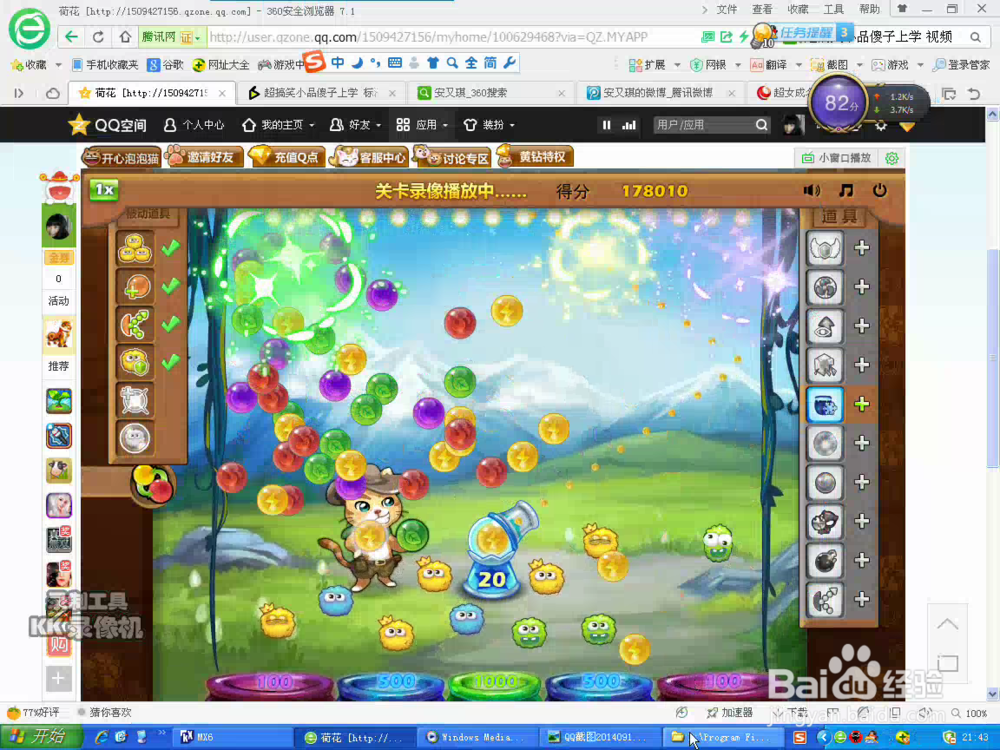Screen dimensions: 1000x750
Task: Open 网址大全 bookmark
Action: 221,64
